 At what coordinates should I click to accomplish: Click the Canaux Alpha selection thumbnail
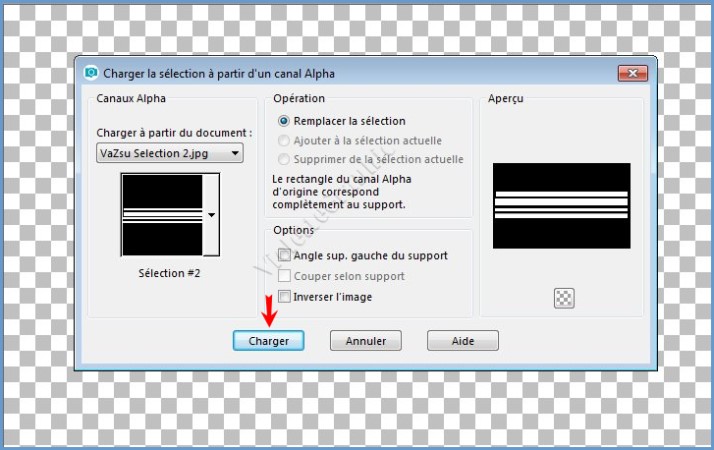pos(162,215)
